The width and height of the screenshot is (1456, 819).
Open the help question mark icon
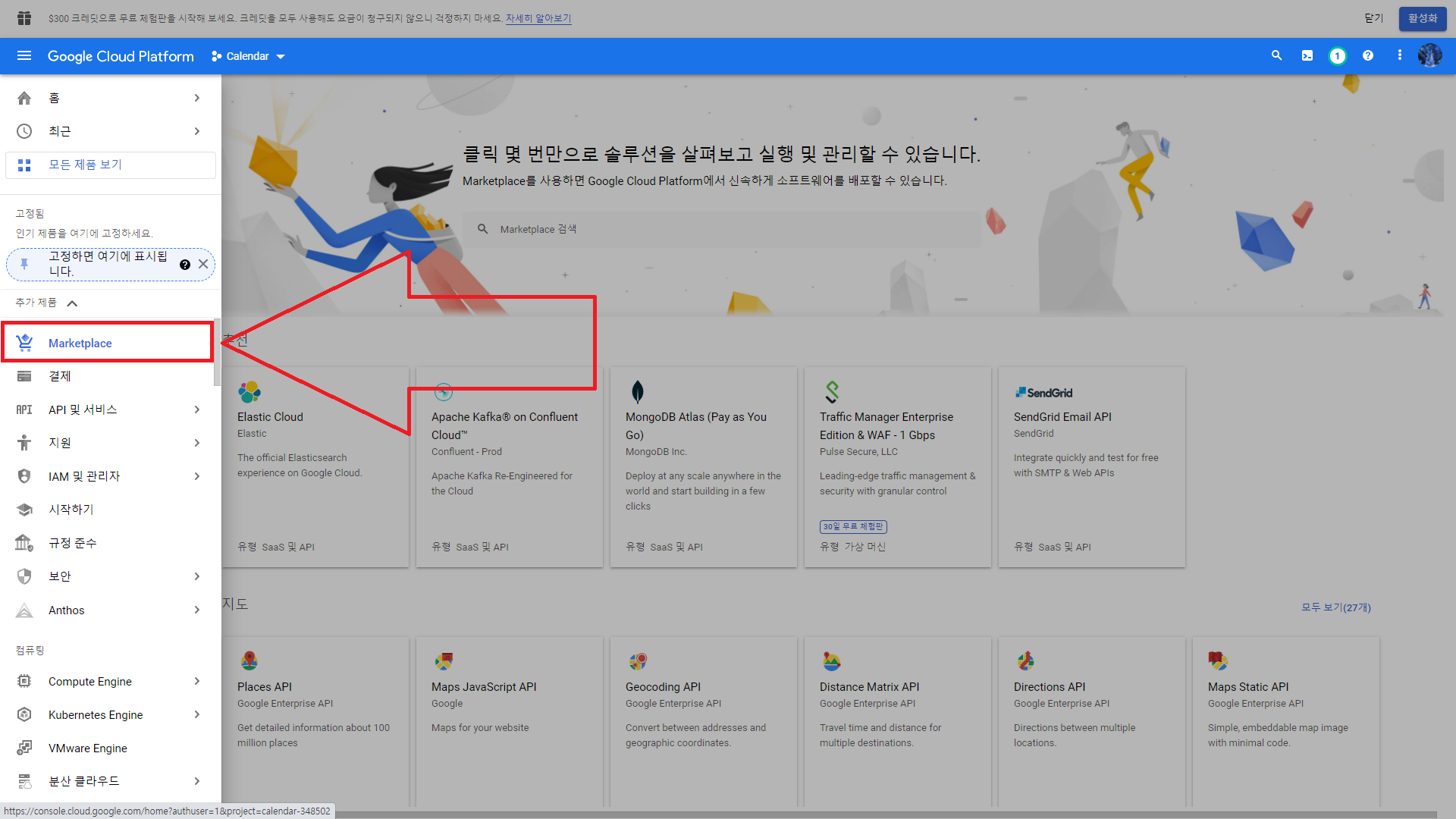(x=1368, y=56)
